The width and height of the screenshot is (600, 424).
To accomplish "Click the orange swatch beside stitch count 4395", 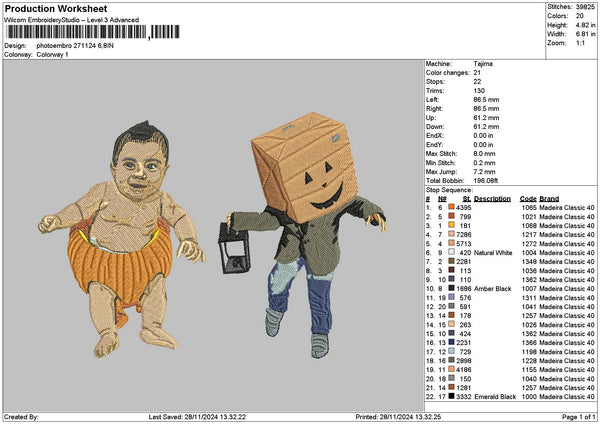I will point(452,207).
